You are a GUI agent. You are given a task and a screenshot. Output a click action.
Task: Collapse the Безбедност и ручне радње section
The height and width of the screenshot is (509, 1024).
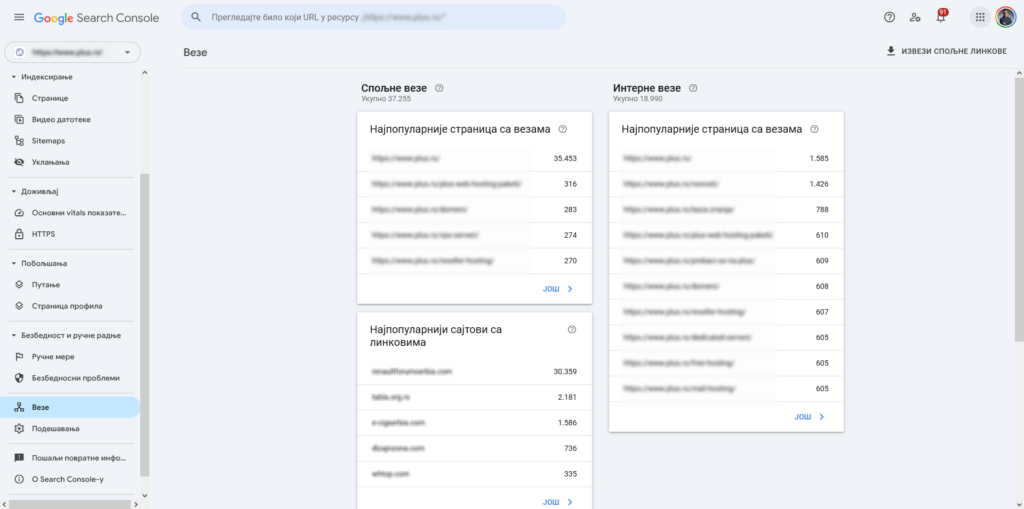pyautogui.click(x=14, y=335)
